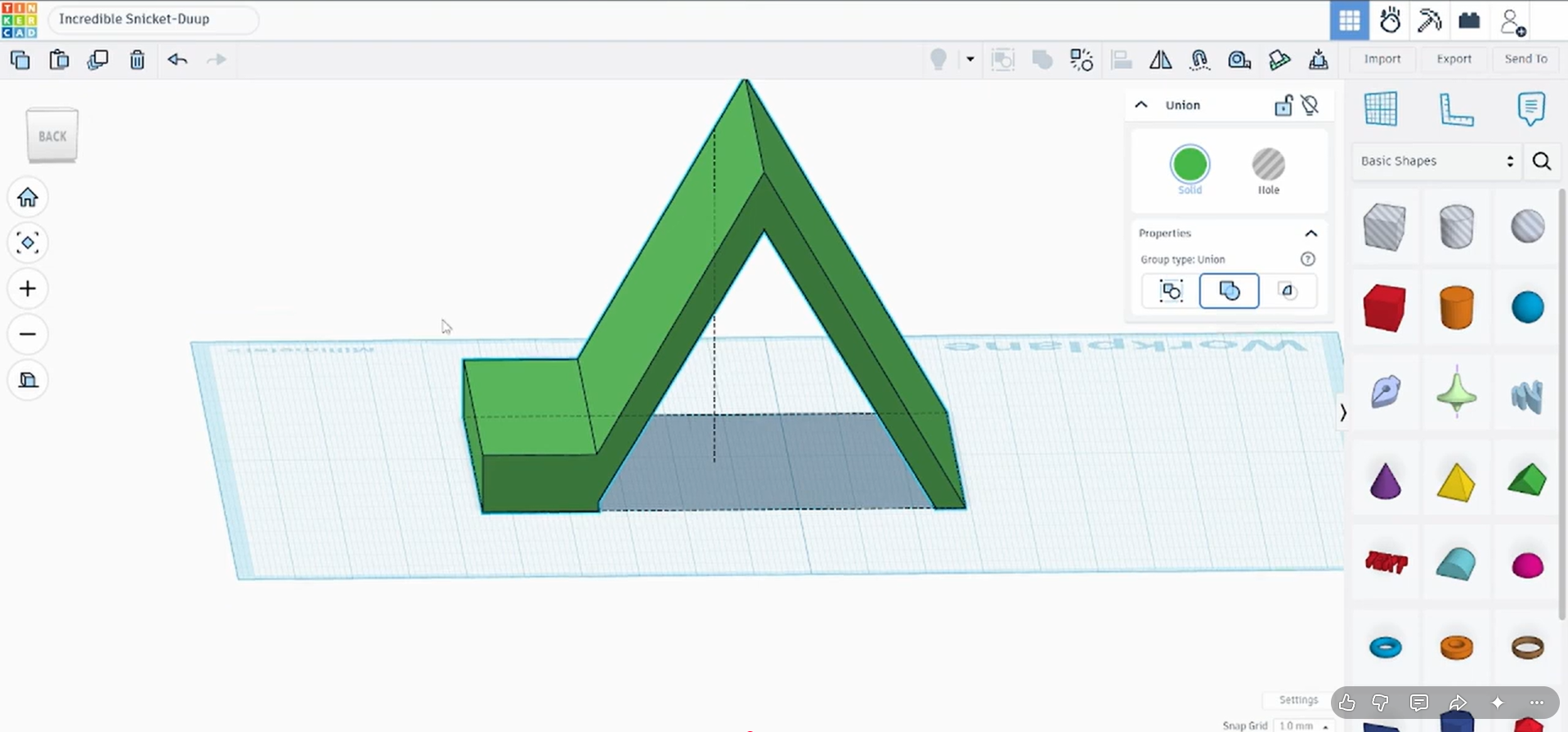
Task: Open the Export menu
Action: tap(1454, 59)
